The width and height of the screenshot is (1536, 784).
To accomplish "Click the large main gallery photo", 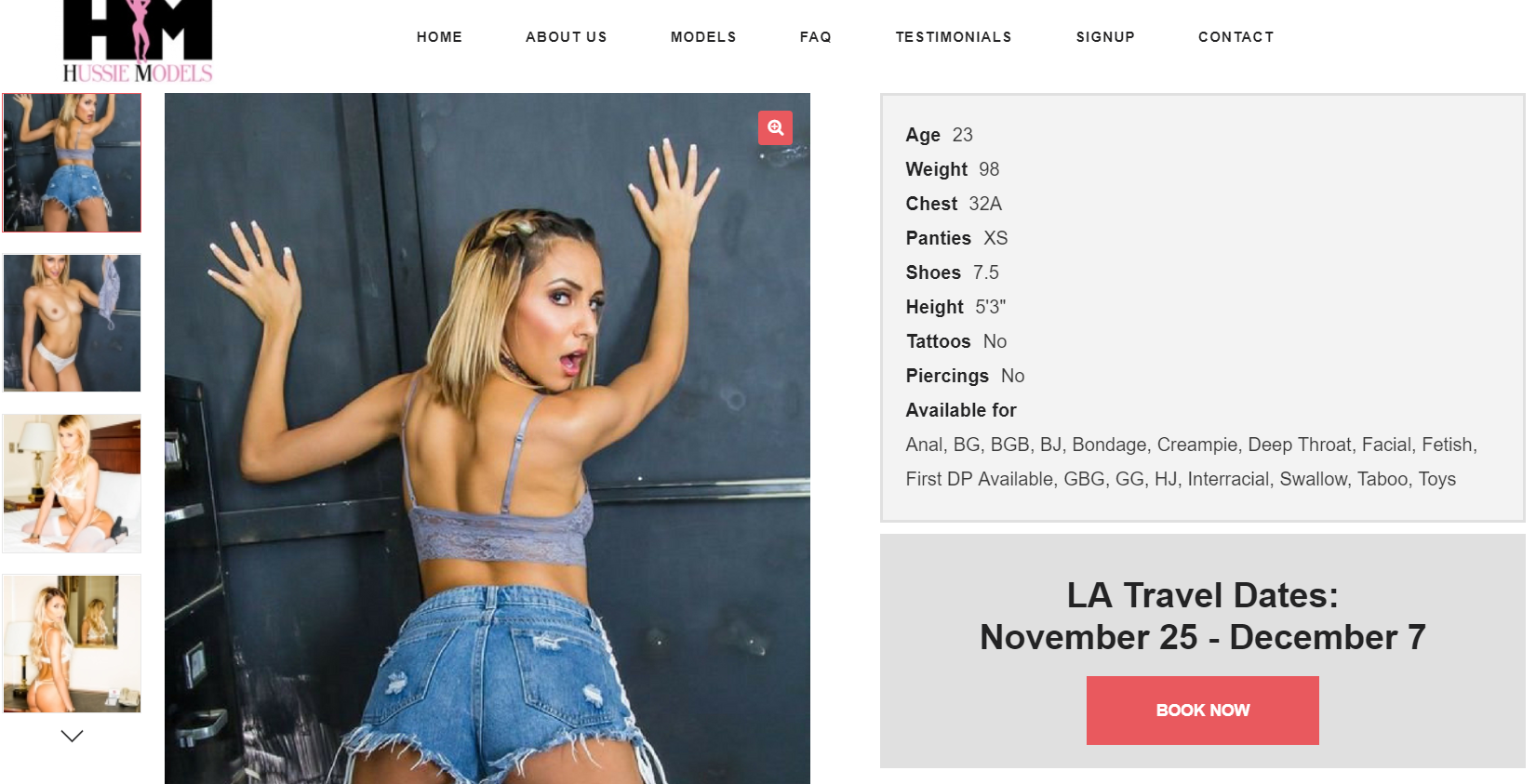I will pyautogui.click(x=488, y=438).
